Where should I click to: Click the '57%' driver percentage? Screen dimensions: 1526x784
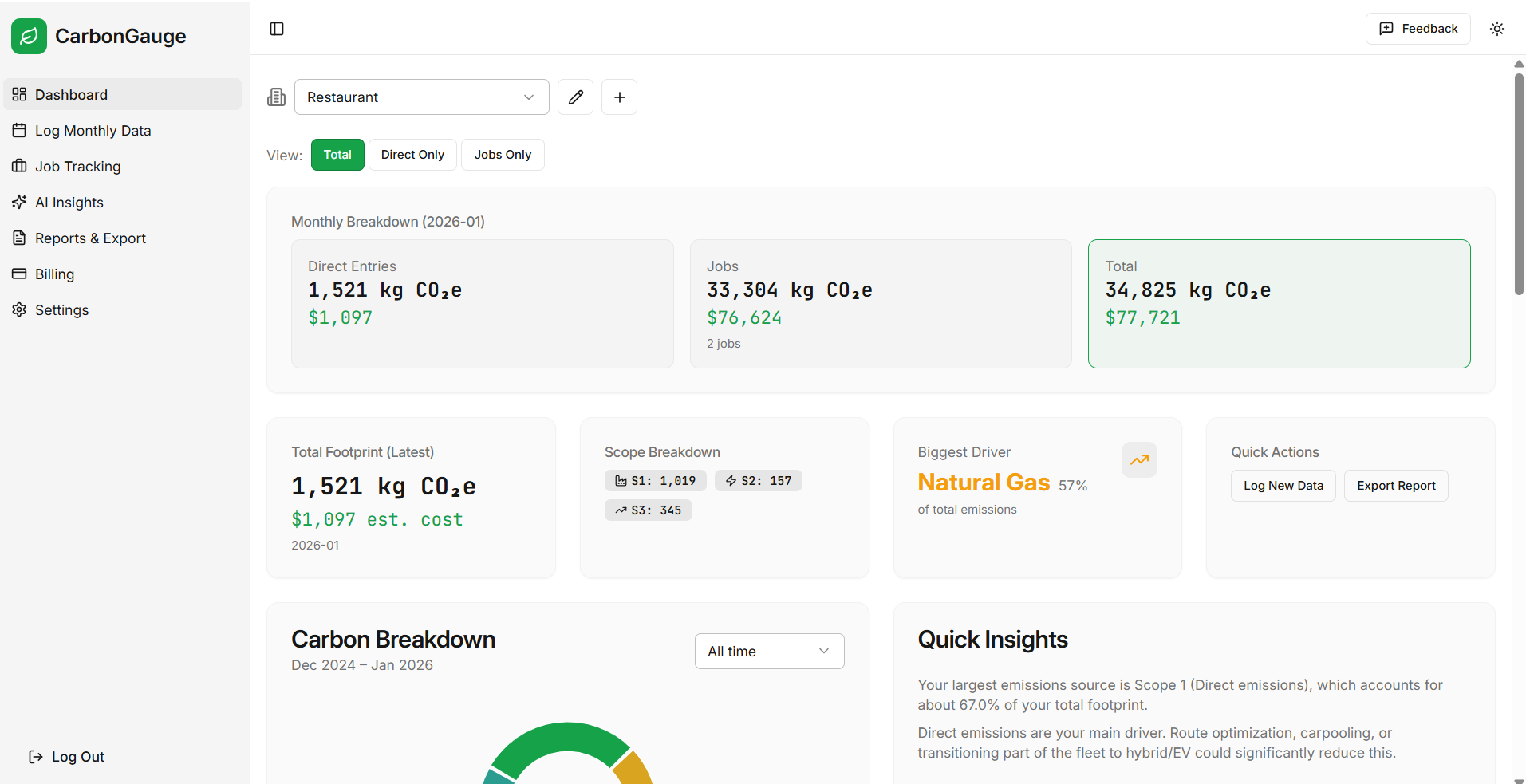pos(1073,486)
